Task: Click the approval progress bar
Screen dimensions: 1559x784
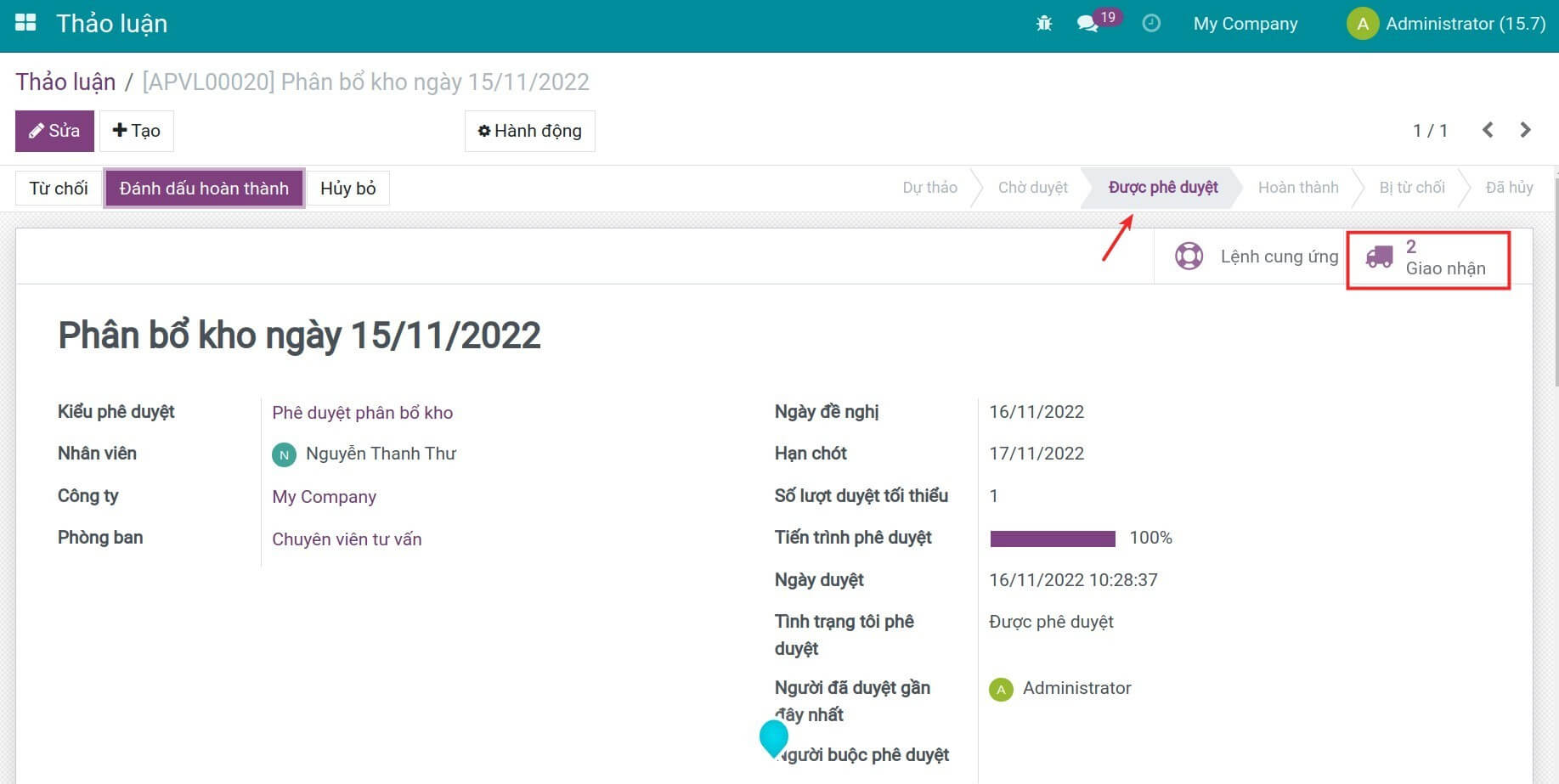Action: pyautogui.click(x=1053, y=539)
